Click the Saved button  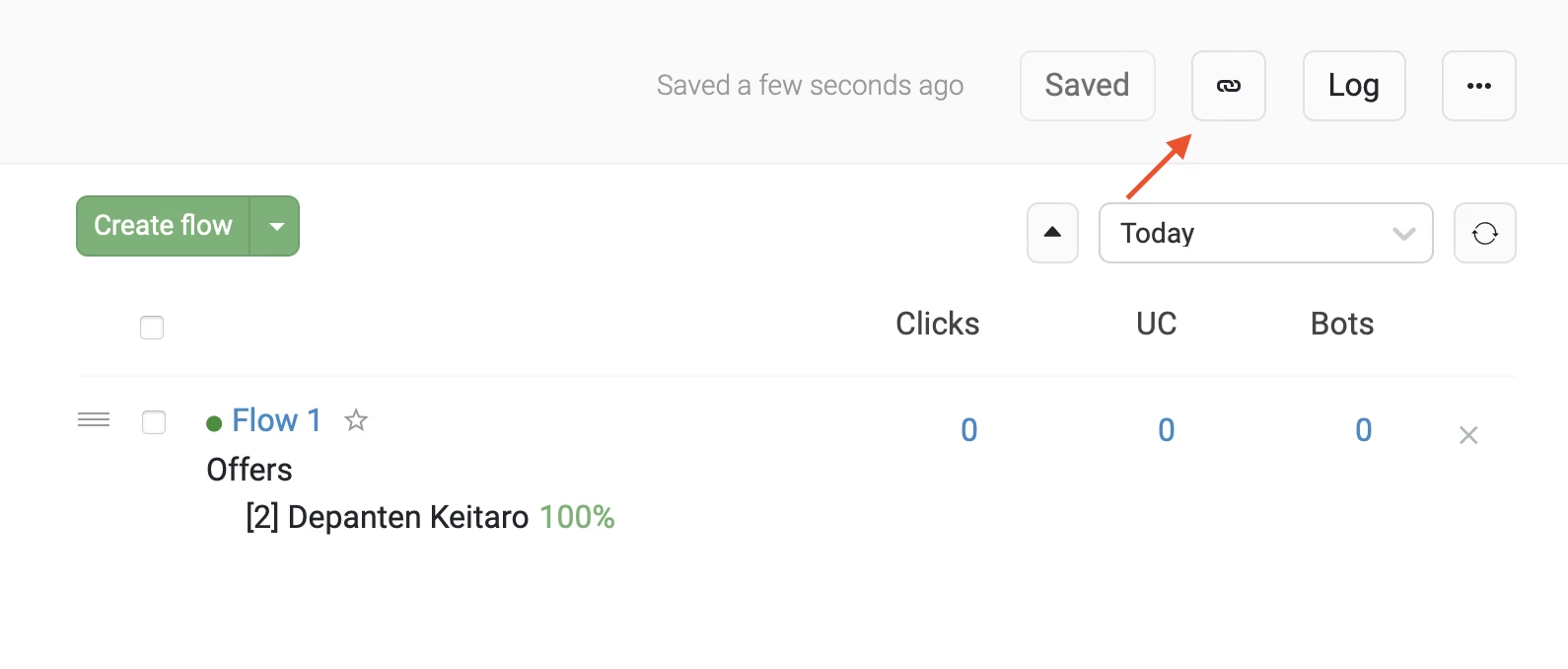[x=1088, y=86]
